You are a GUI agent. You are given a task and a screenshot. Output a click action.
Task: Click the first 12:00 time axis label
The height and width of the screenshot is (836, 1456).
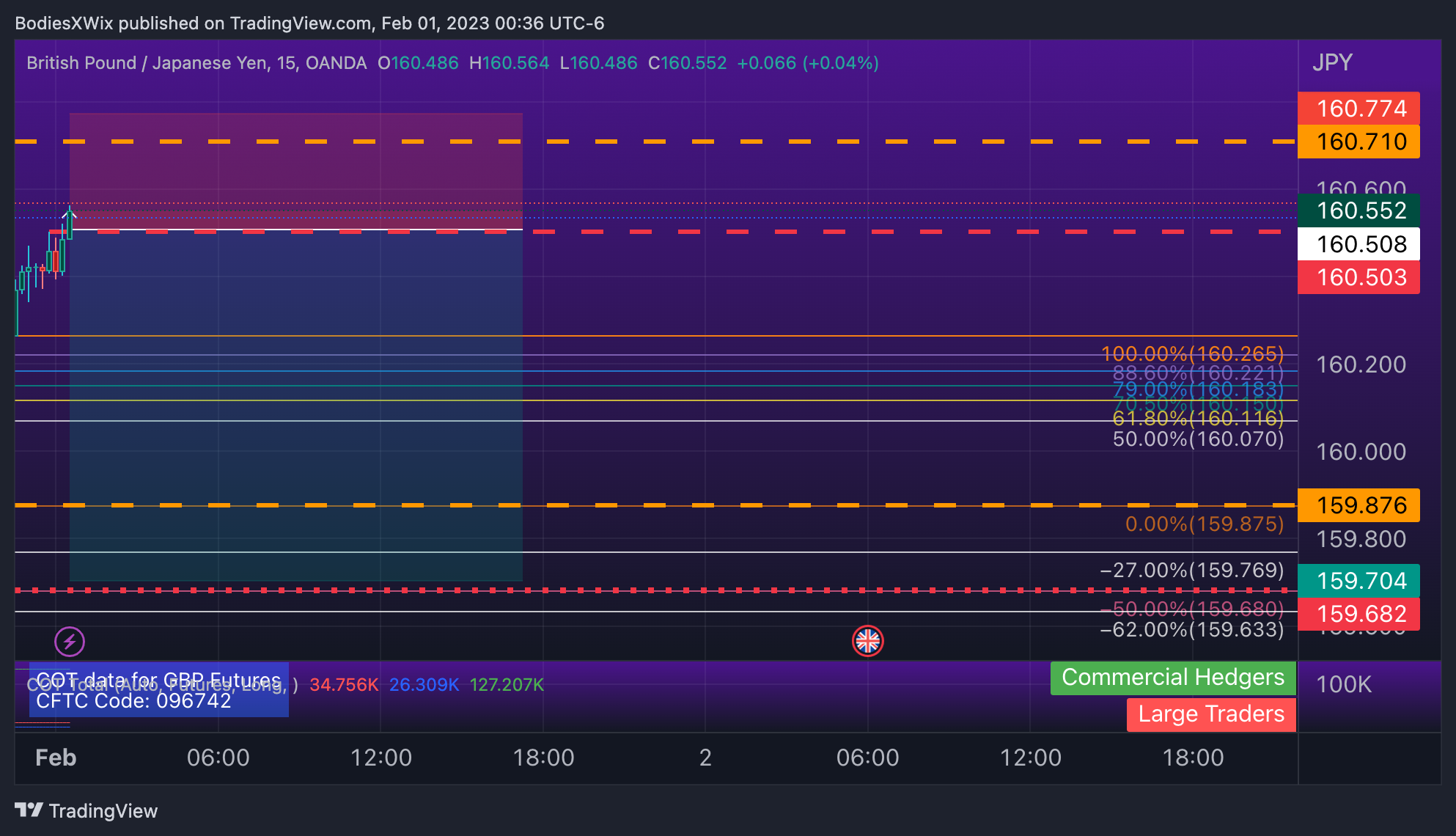click(381, 758)
